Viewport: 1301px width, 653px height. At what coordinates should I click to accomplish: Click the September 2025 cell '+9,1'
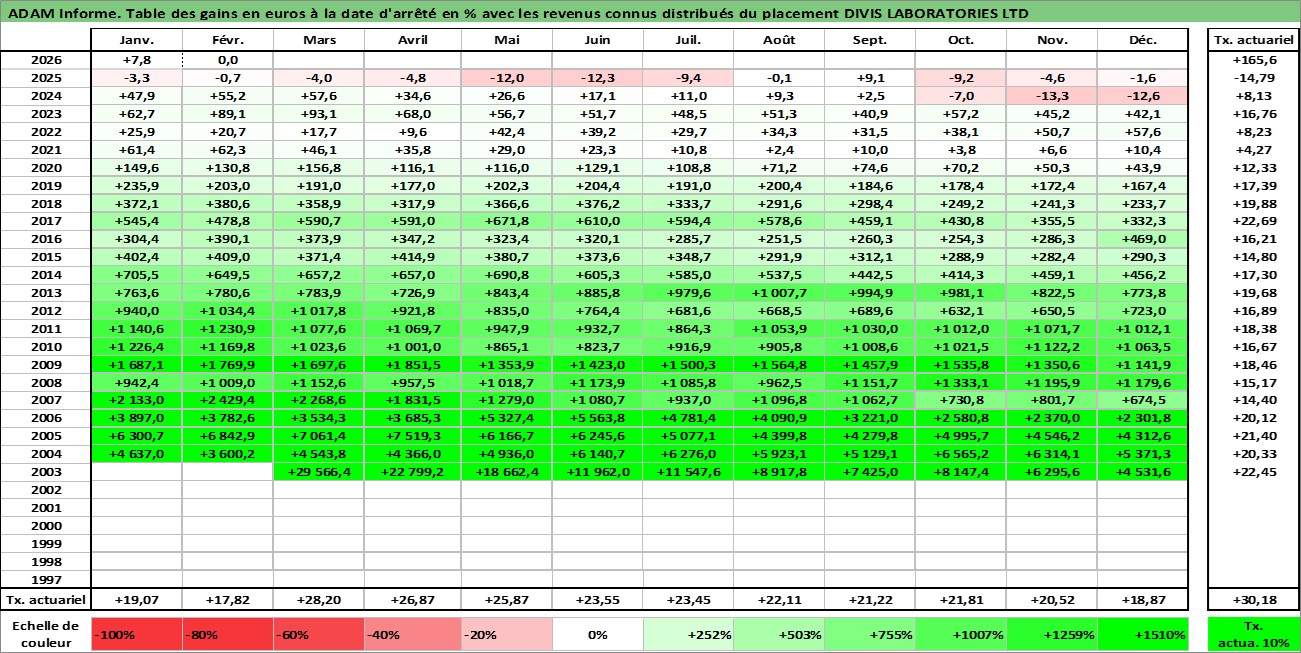[869, 78]
